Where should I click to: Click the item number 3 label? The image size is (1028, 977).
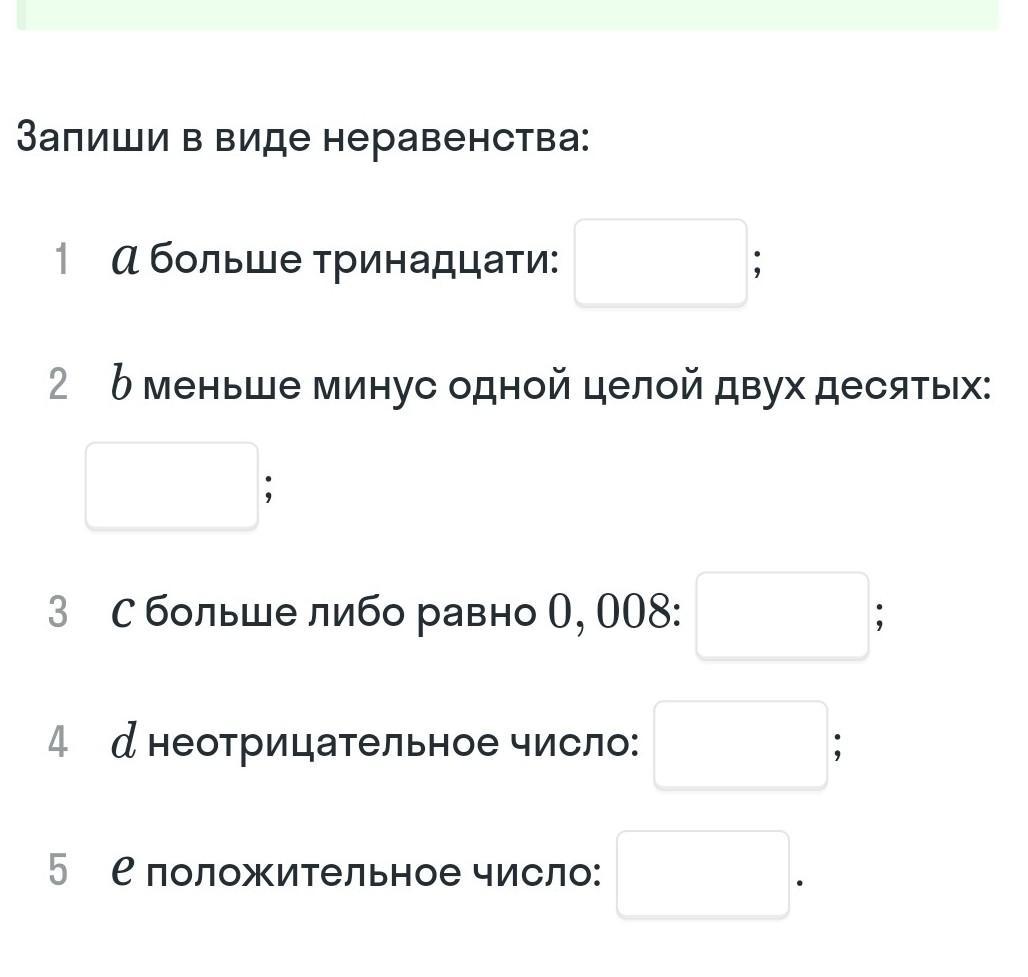pyautogui.click(x=58, y=613)
